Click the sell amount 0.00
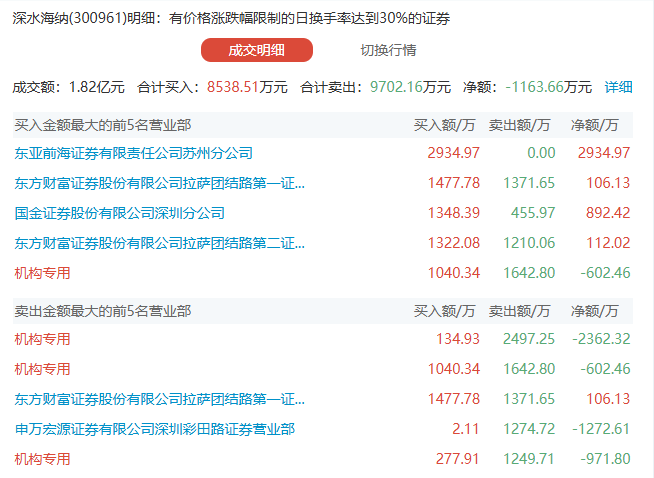The image size is (654, 478). tap(541, 153)
